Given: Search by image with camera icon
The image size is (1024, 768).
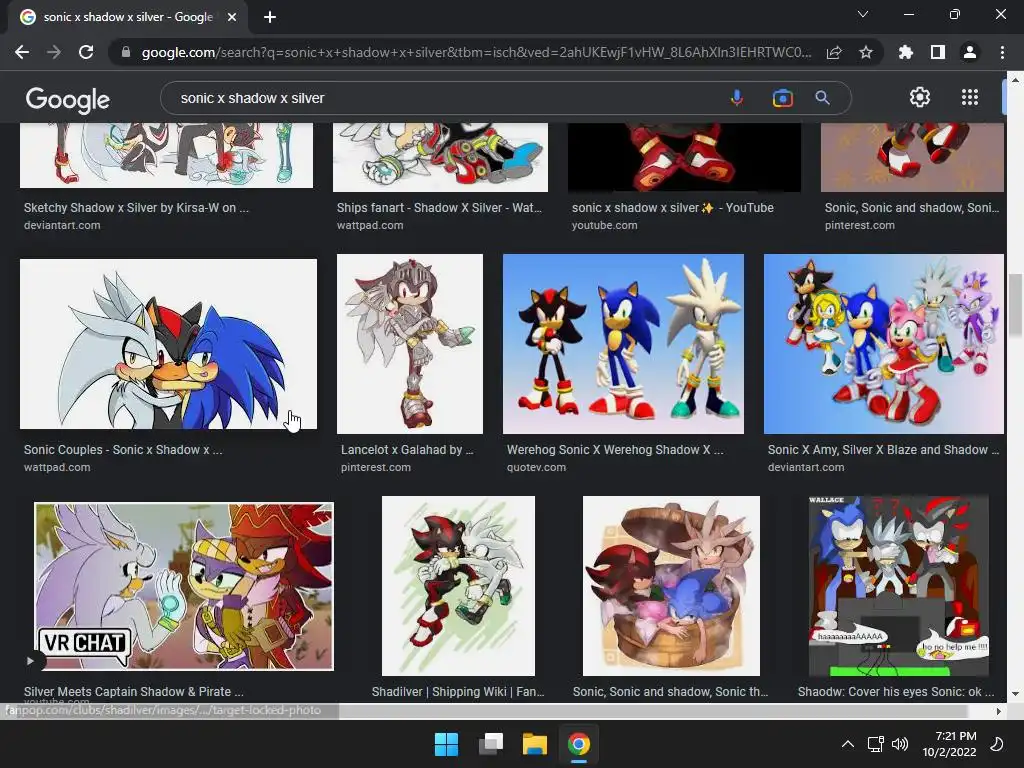Looking at the screenshot, I should (782, 98).
